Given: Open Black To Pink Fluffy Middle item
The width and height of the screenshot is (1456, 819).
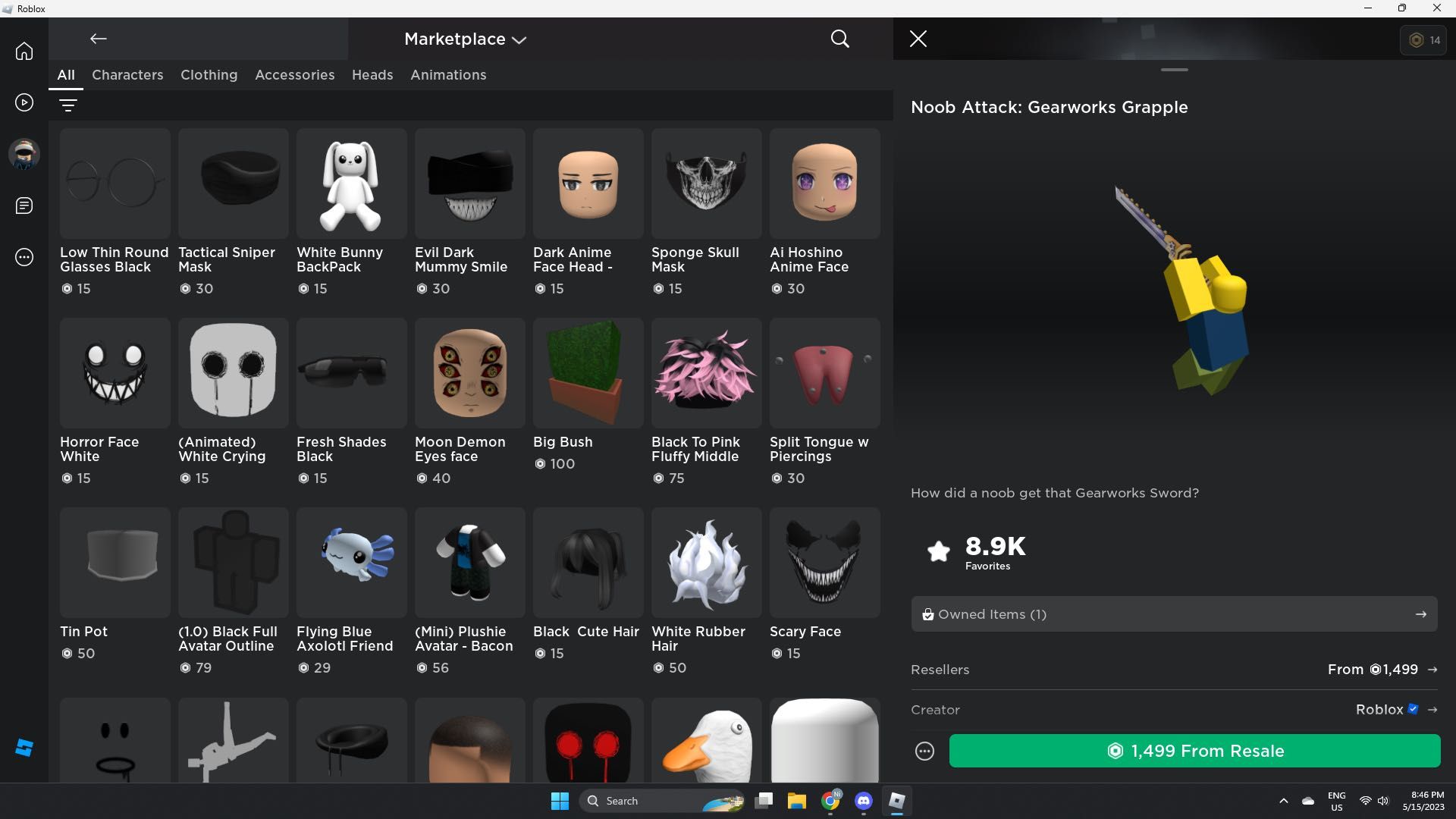Looking at the screenshot, I should tap(707, 402).
